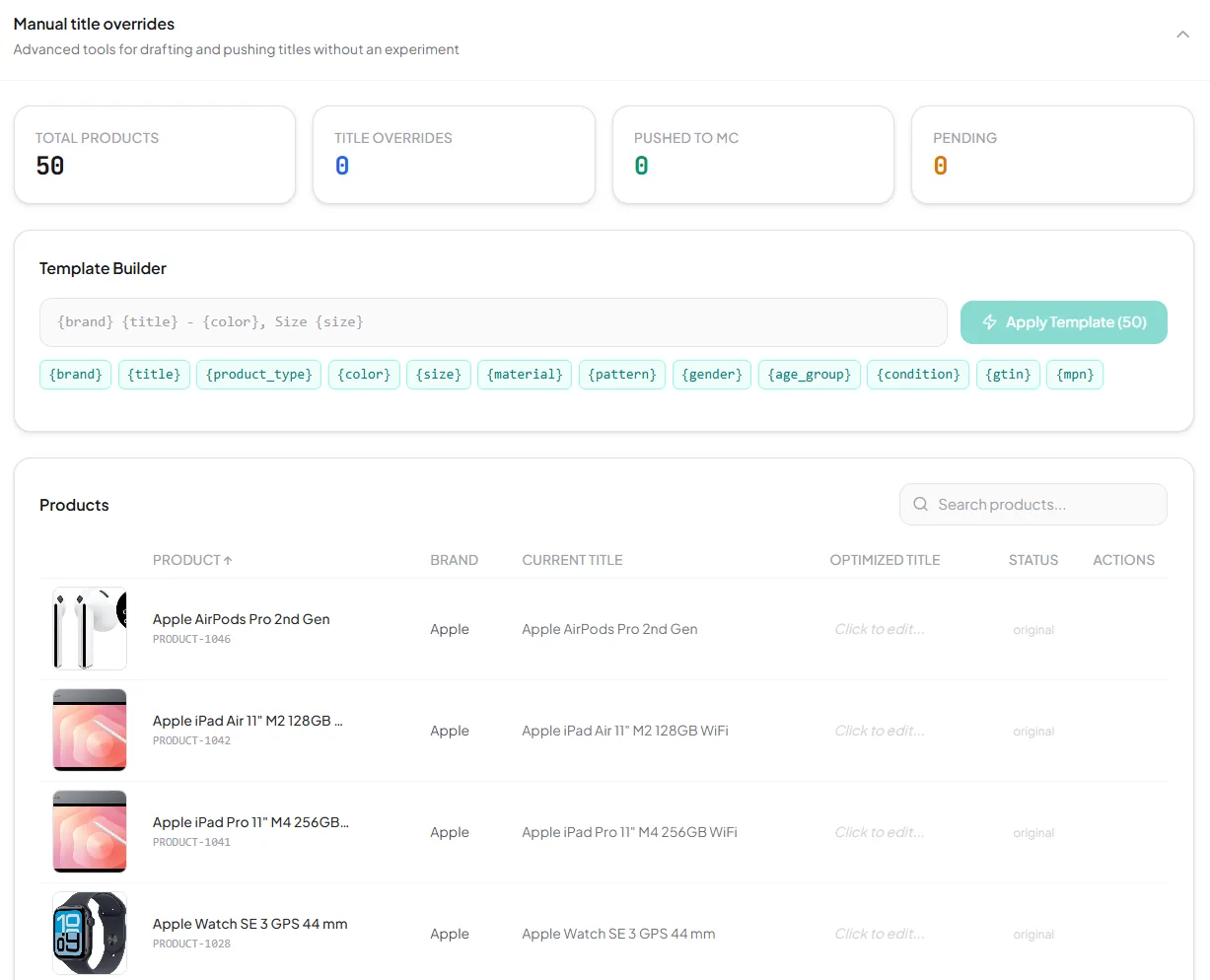The width and height of the screenshot is (1210, 980).
Task: Click the Apple brand cell in iPad Pro row
Action: tap(450, 832)
